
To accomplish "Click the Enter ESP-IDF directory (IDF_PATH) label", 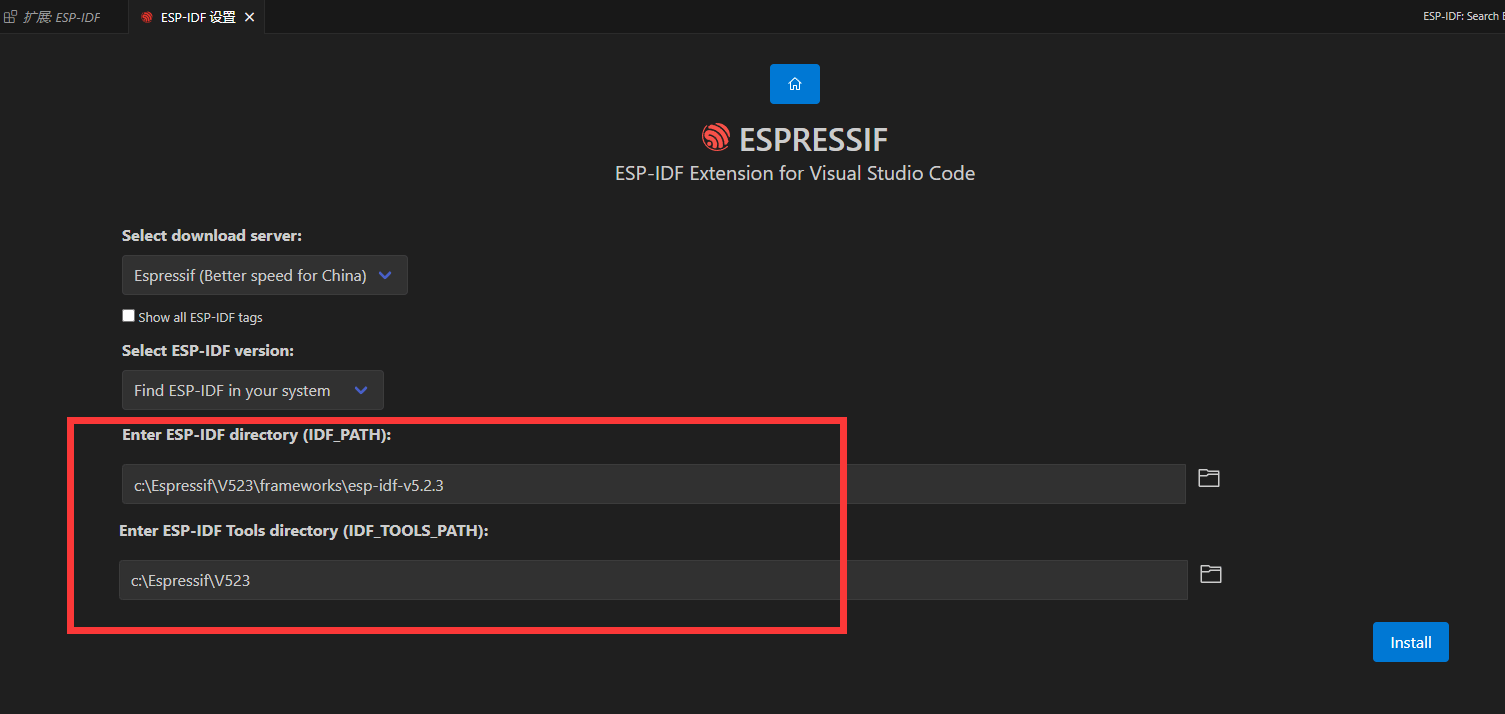I will pos(256,435).
